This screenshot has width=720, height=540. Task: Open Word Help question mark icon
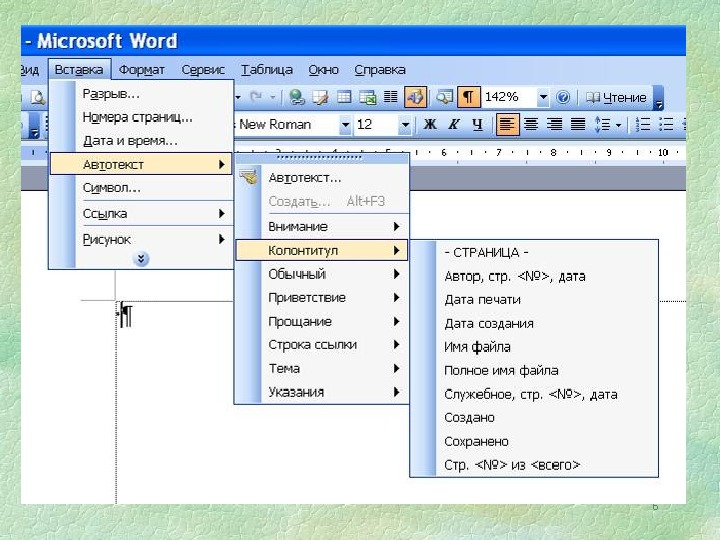[x=563, y=97]
